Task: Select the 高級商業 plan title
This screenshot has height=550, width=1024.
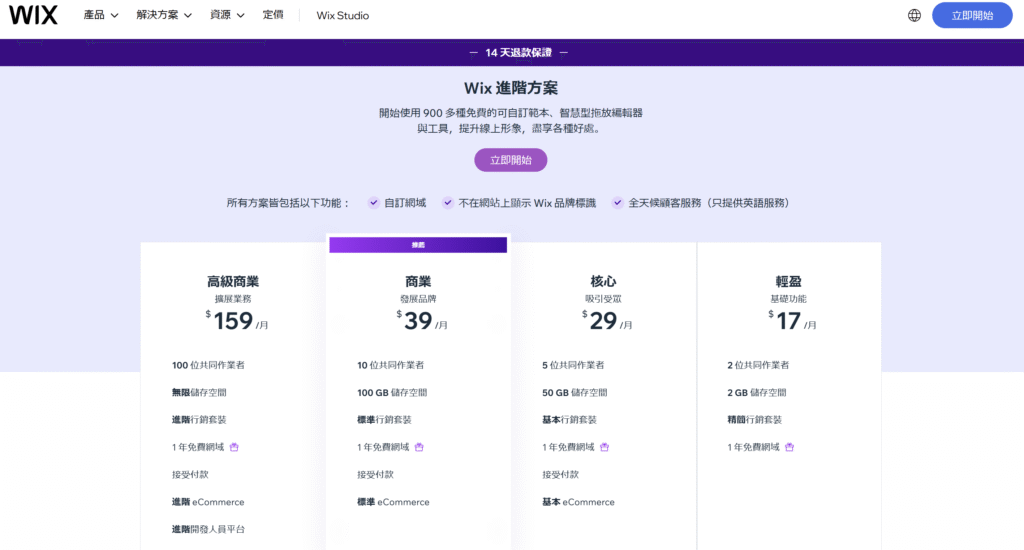Action: 233,282
